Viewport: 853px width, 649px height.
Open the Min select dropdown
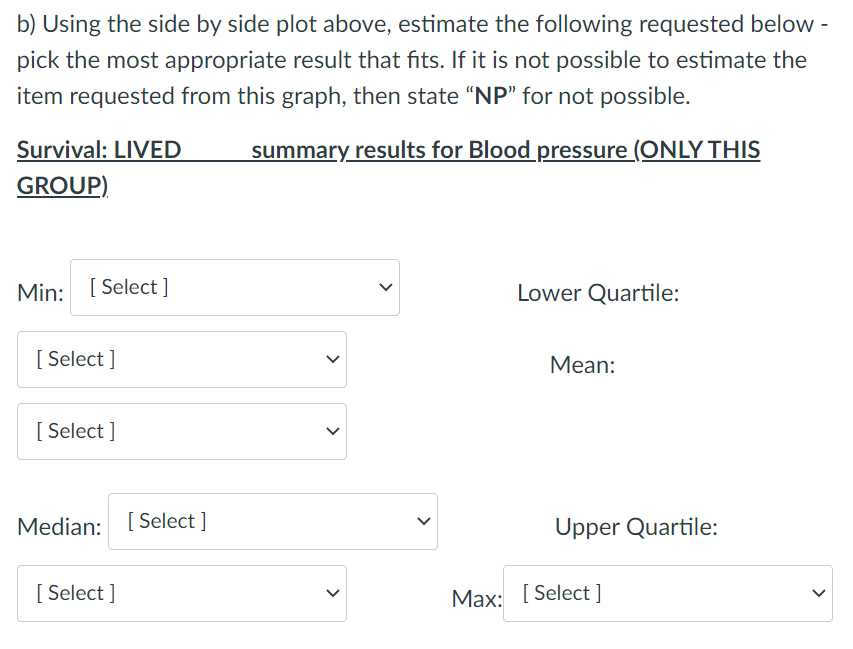pos(235,287)
